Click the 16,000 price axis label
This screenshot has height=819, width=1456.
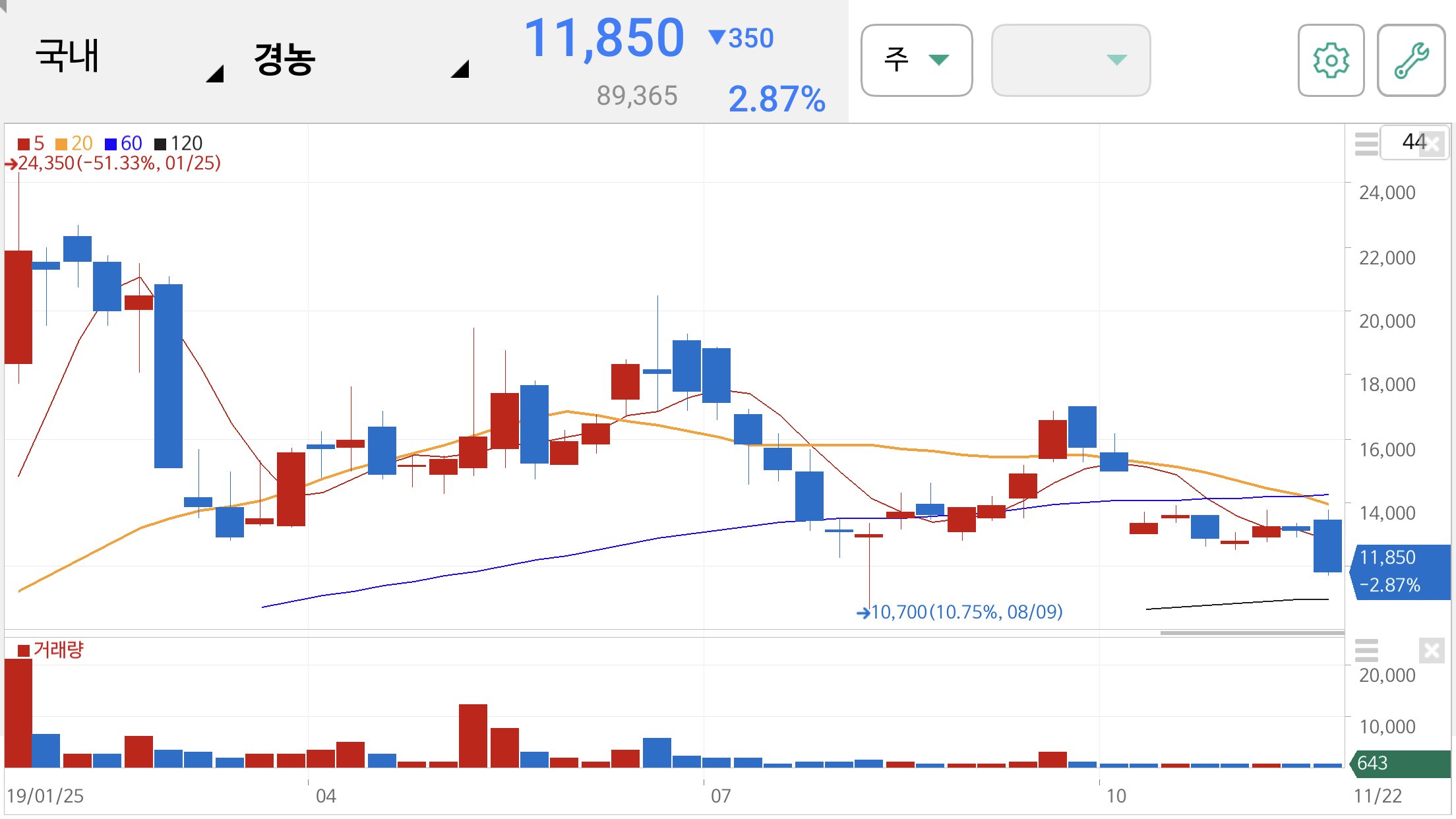coord(1387,450)
